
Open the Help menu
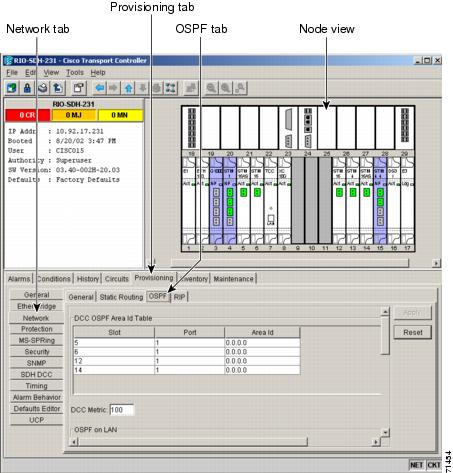pos(98,73)
